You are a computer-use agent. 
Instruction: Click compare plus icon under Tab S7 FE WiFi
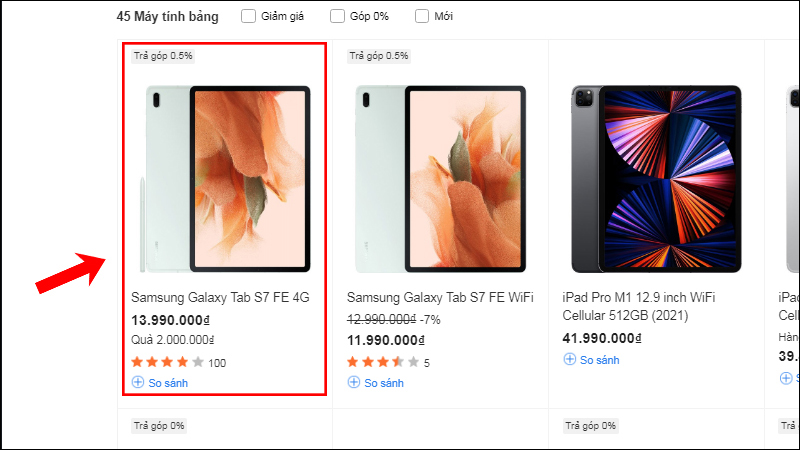click(x=354, y=383)
